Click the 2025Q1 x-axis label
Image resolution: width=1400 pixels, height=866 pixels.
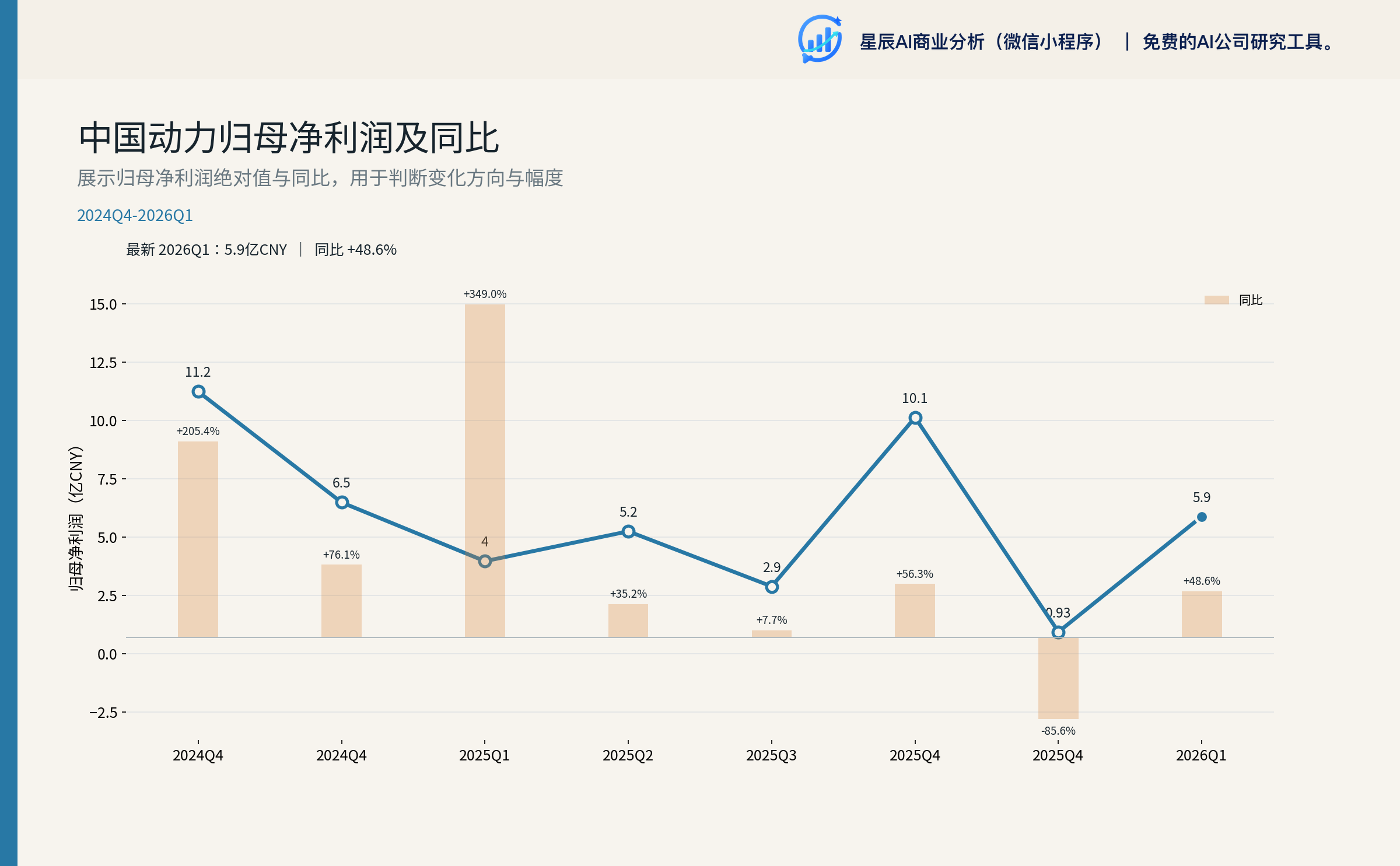[x=484, y=756]
